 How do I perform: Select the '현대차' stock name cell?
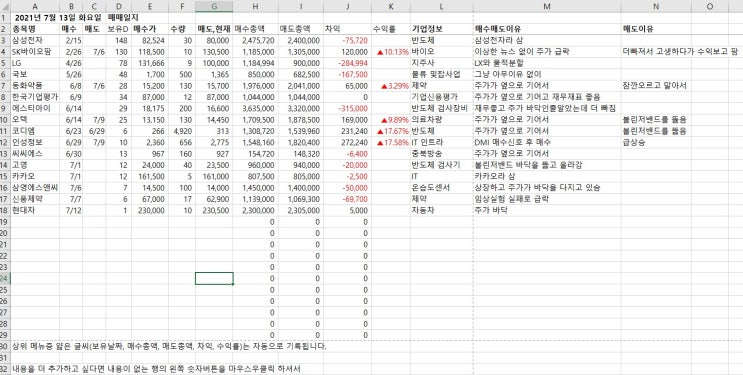coord(35,210)
